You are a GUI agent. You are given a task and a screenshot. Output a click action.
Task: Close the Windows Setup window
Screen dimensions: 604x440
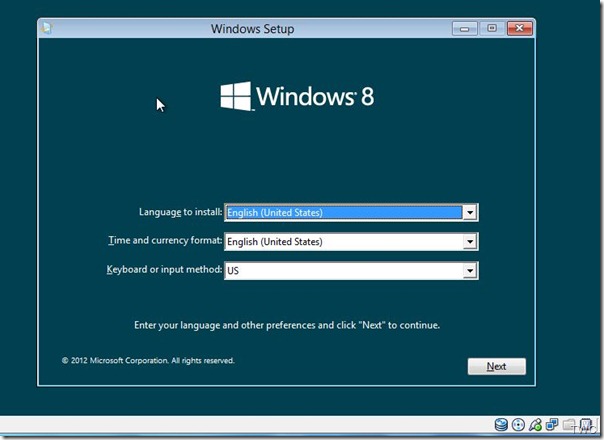click(520, 29)
